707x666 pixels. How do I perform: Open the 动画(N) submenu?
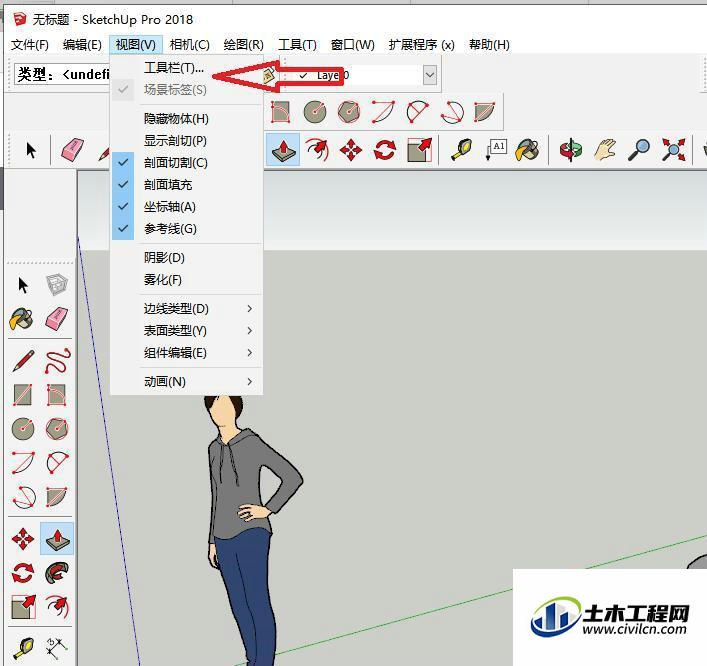coord(187,381)
